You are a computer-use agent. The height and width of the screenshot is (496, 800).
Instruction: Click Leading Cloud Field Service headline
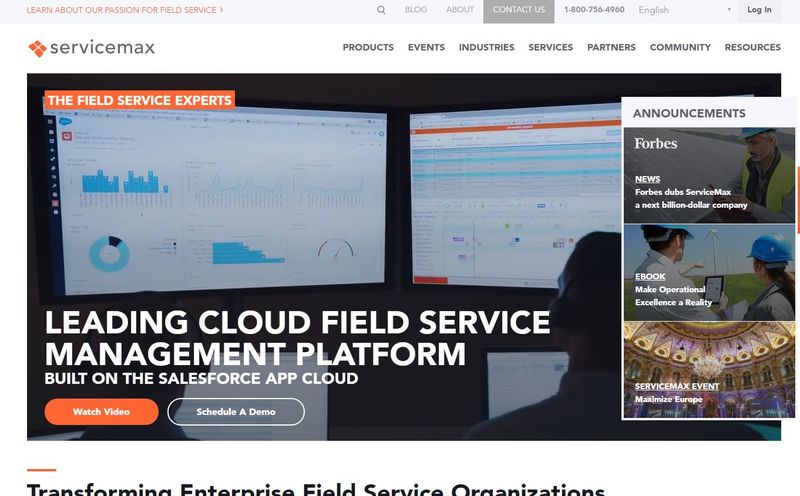tap(297, 338)
